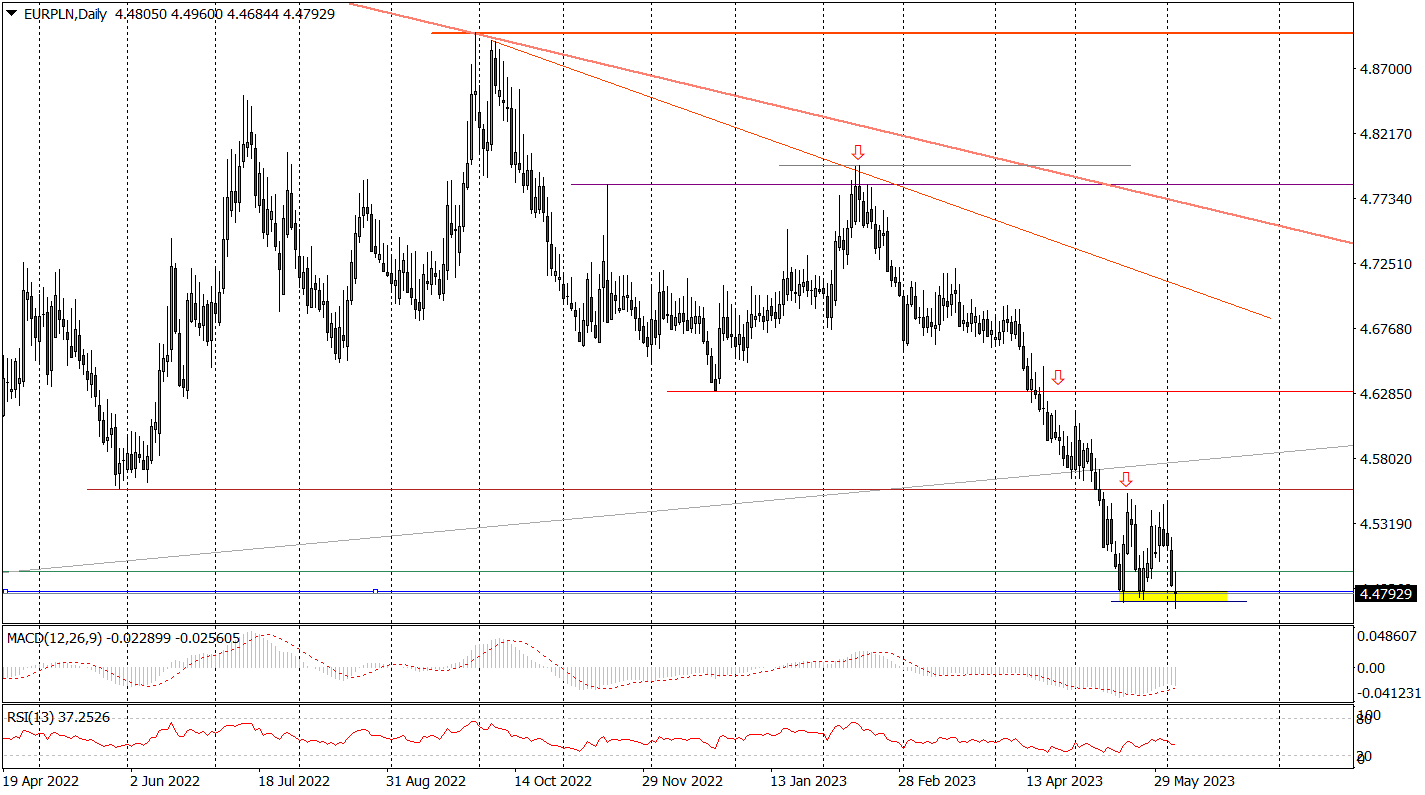The image size is (1425, 795).
Task: Click the 4.67680 price scale label
Action: point(1385,329)
